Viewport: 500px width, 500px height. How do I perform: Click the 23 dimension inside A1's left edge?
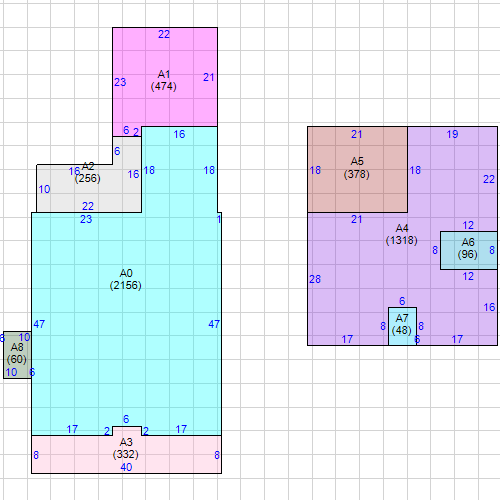tap(120, 82)
